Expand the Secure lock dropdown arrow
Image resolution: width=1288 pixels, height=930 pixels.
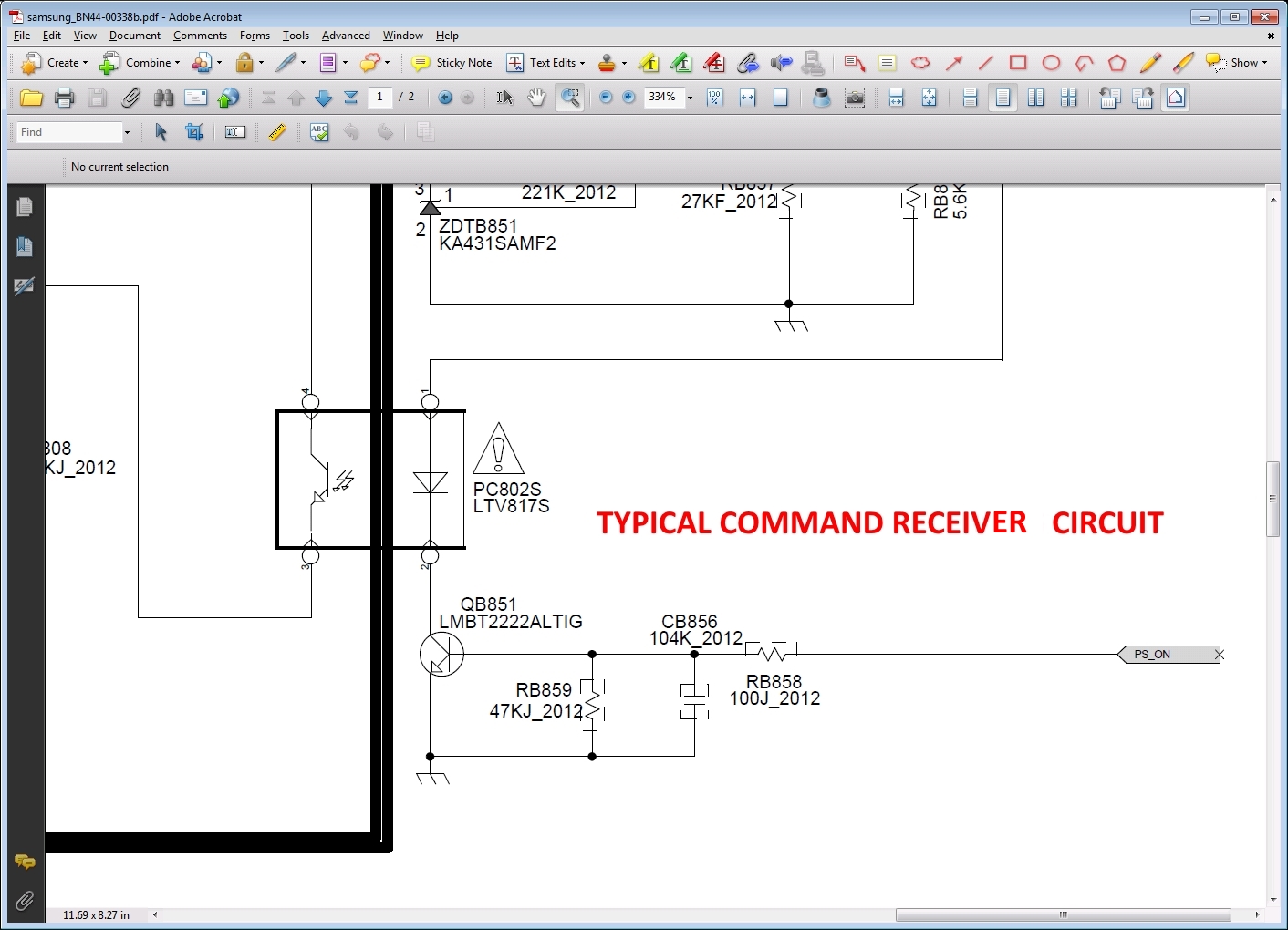tap(261, 63)
